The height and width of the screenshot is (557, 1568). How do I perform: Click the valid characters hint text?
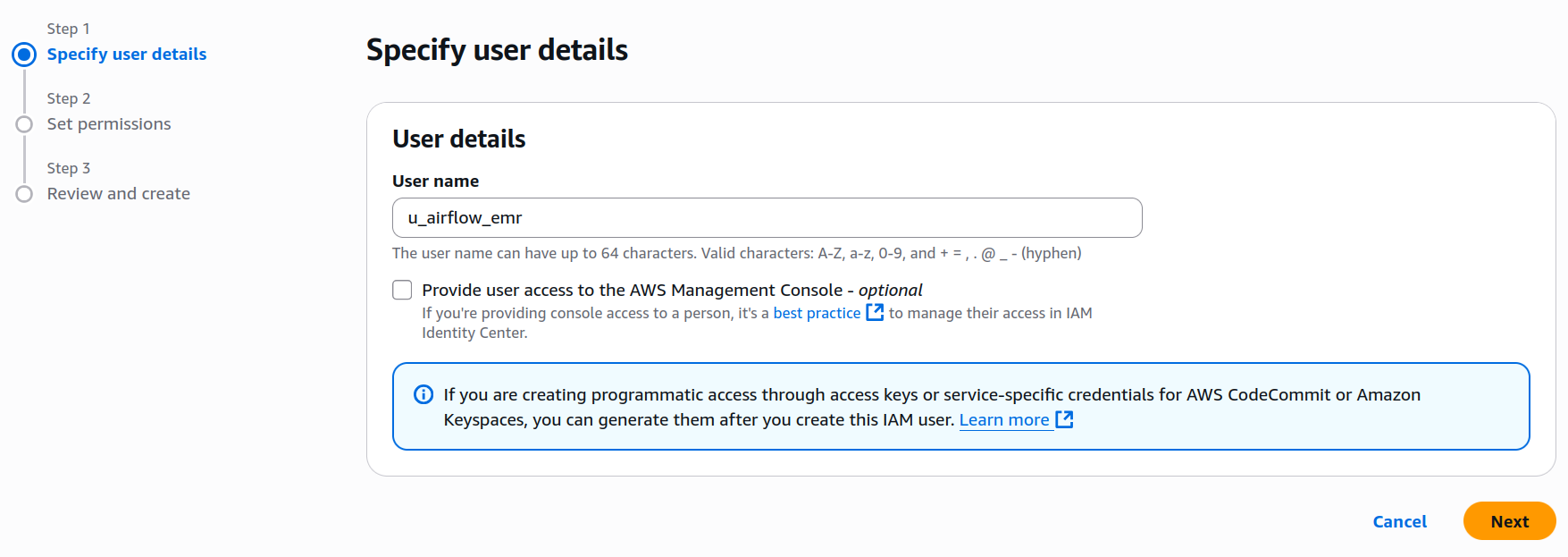[736, 253]
